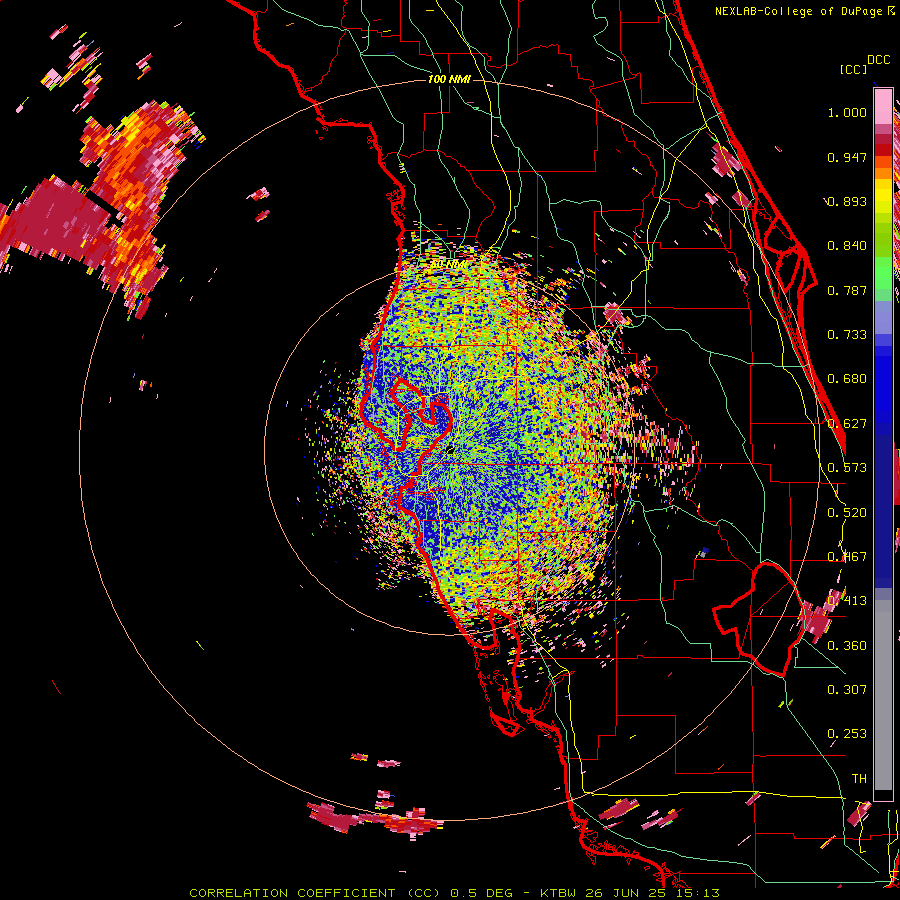
Task: Select the 0.733 scale value
Action: (x=847, y=335)
